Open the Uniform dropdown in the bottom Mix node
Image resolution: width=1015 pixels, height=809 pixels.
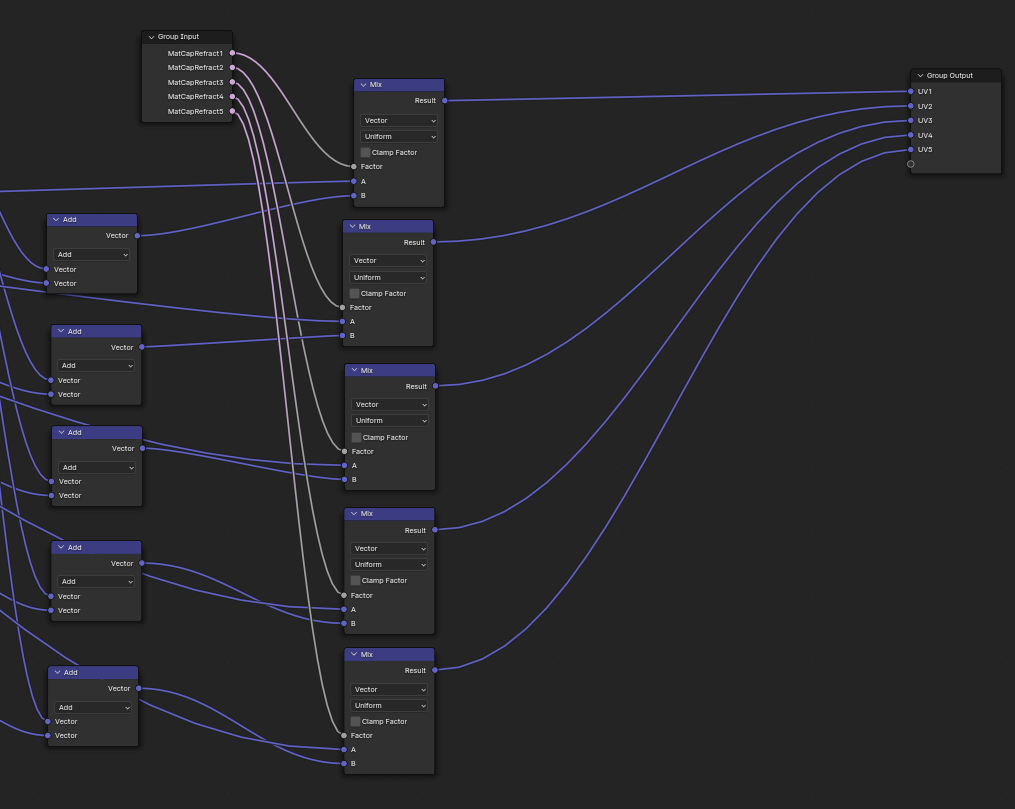tap(389, 705)
